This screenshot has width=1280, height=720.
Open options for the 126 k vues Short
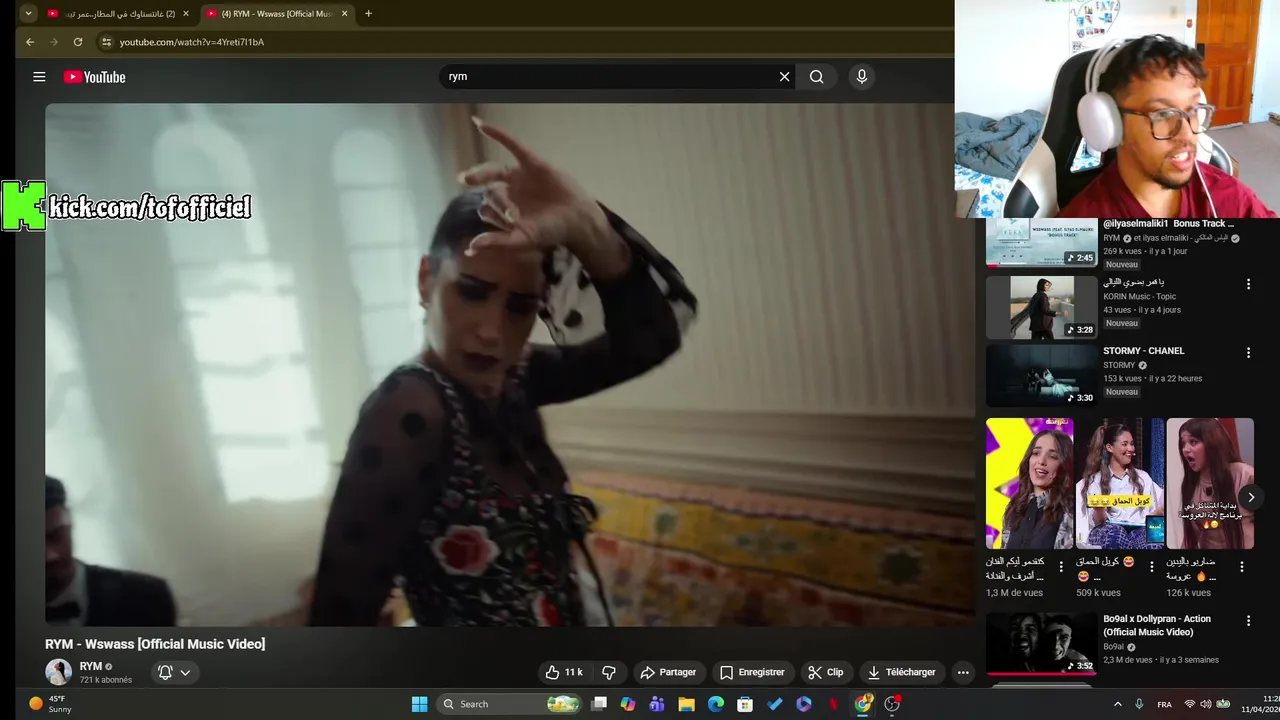(x=1242, y=567)
